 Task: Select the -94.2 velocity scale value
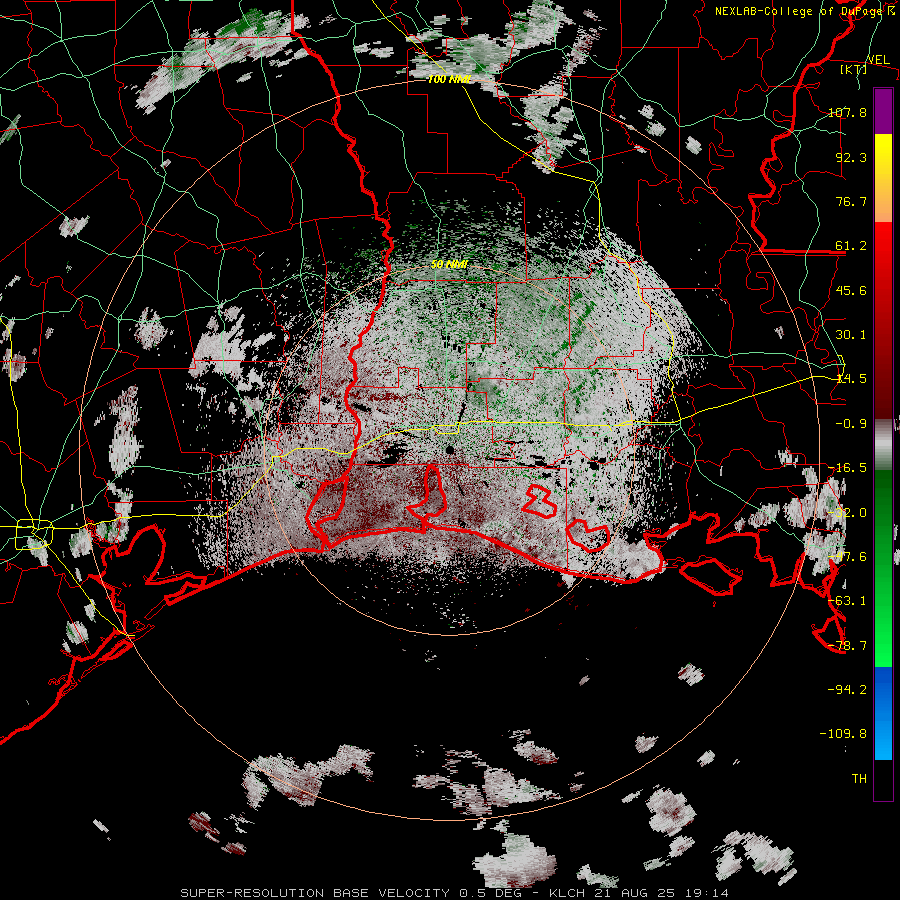pyautogui.click(x=847, y=690)
